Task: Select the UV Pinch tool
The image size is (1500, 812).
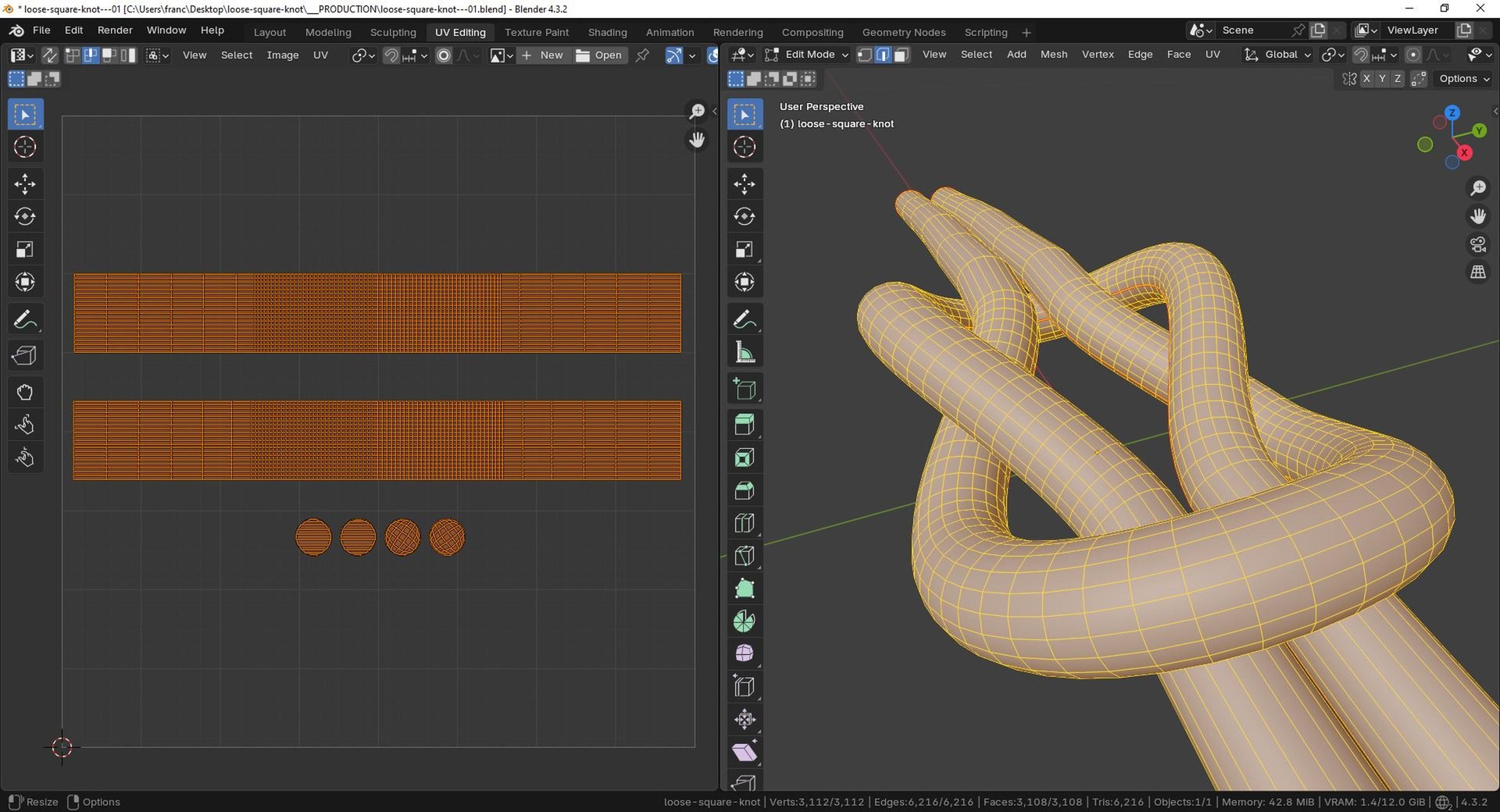Action: (x=25, y=458)
